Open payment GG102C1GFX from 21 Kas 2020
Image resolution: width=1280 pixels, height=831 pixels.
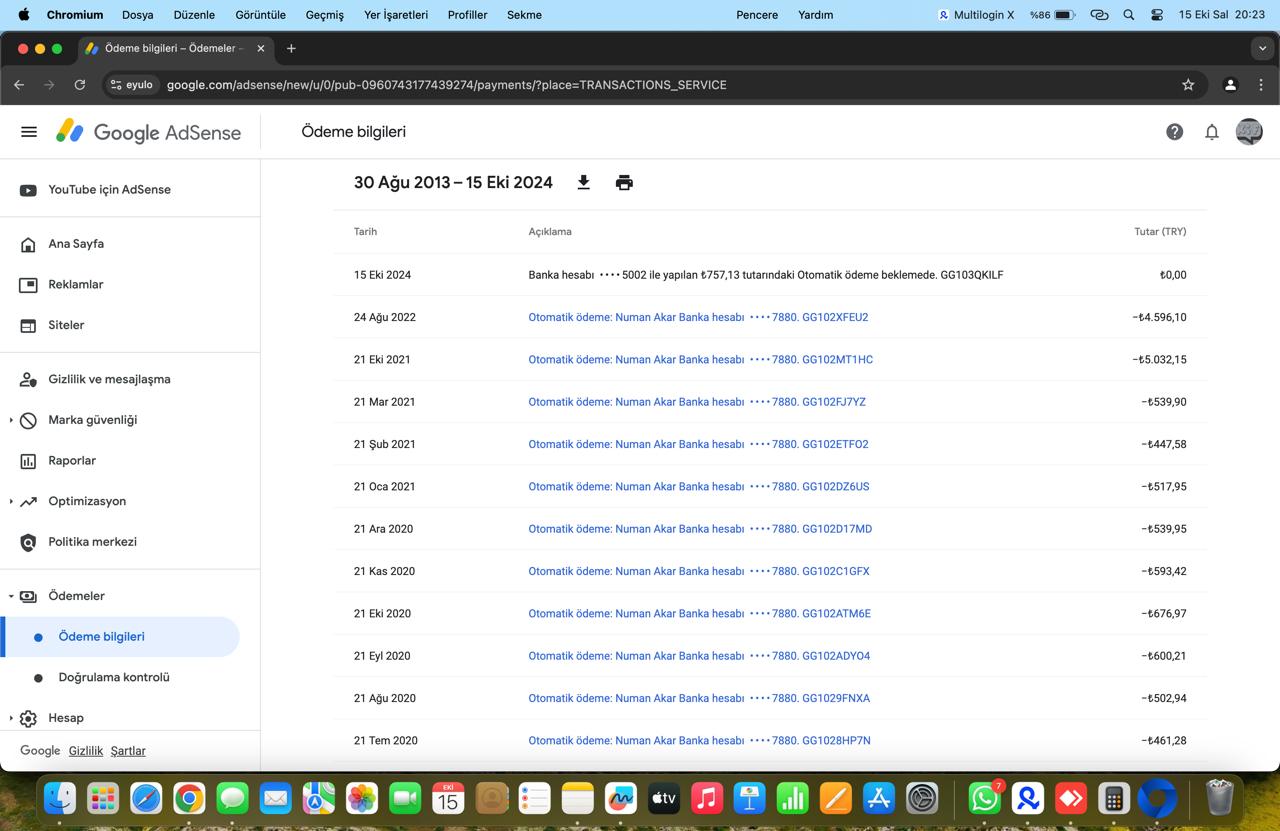coord(699,571)
